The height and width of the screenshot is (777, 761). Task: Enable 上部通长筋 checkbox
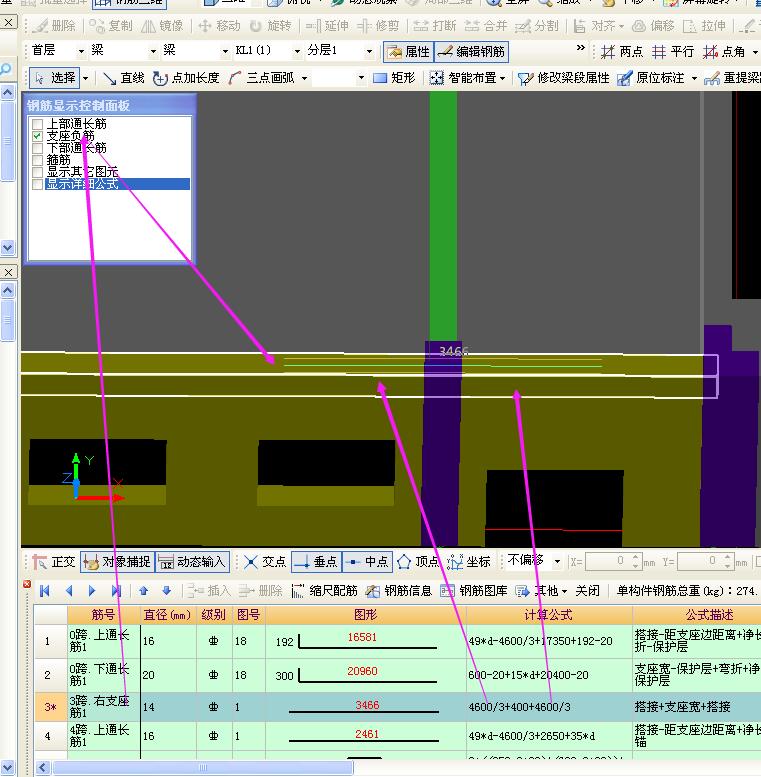[37, 124]
